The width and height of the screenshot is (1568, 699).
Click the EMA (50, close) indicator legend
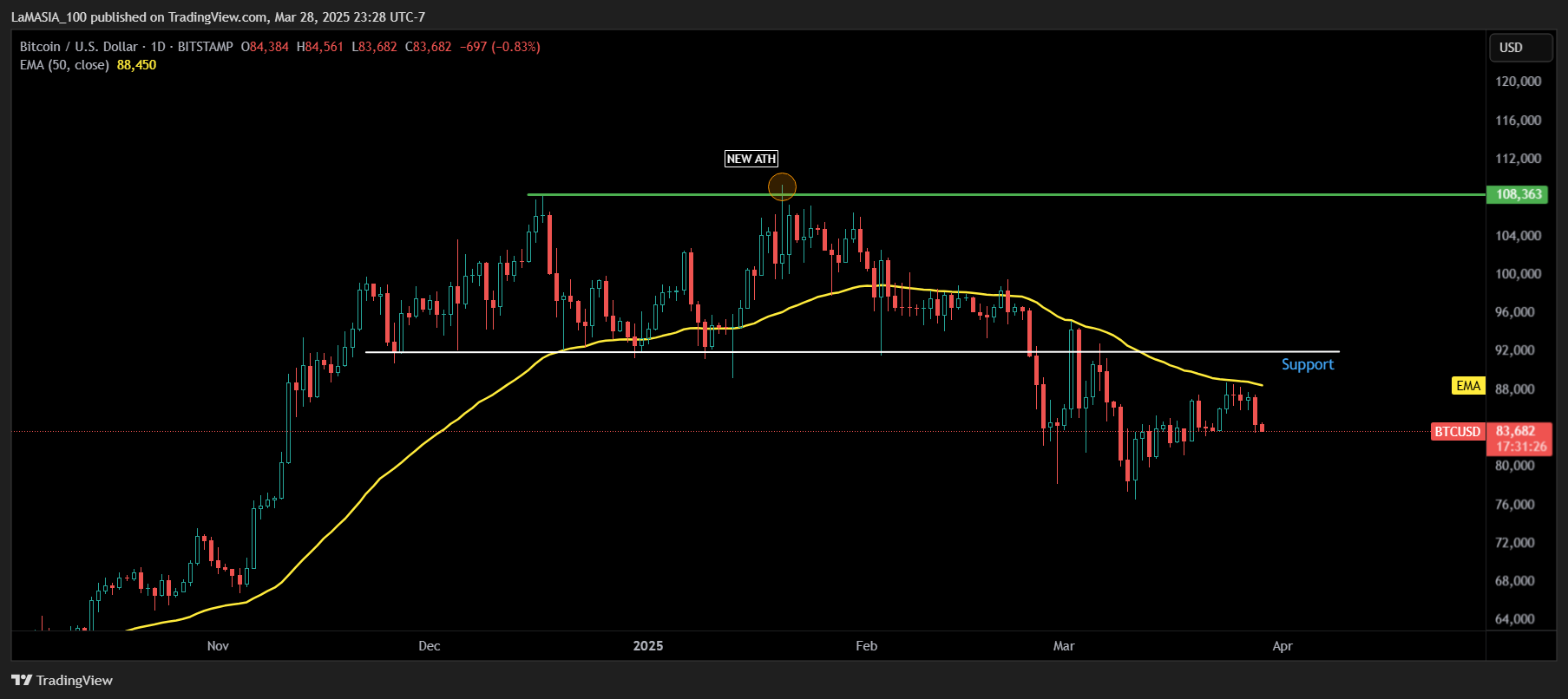64,65
